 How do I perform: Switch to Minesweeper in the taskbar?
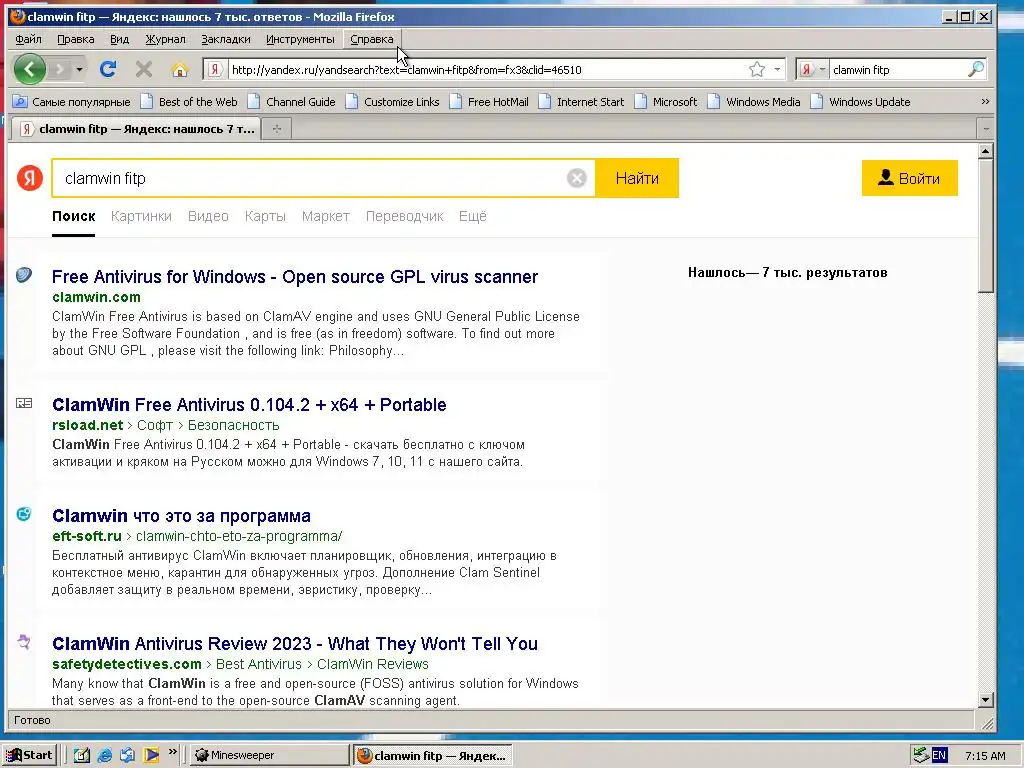click(270, 756)
